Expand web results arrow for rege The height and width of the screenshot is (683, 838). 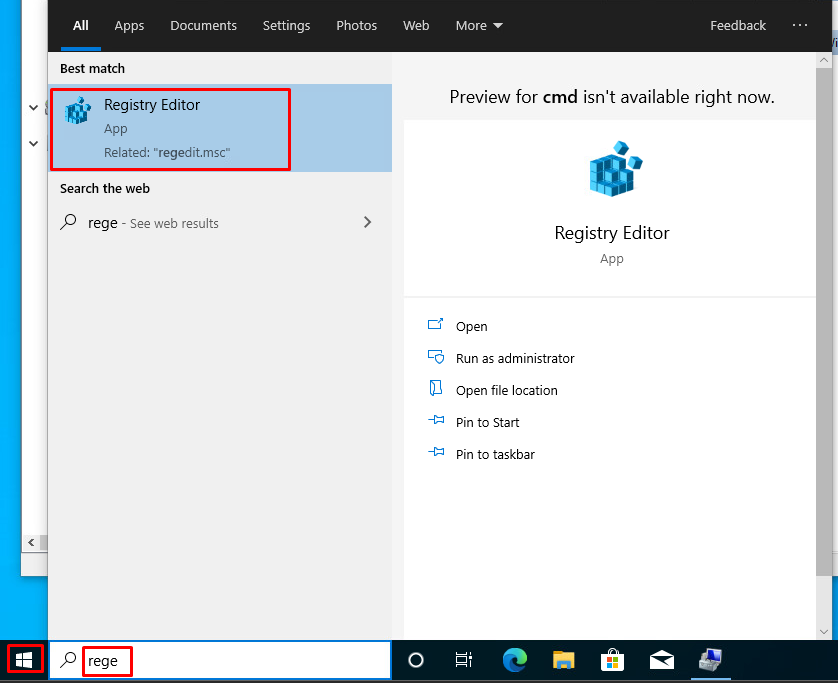(367, 222)
